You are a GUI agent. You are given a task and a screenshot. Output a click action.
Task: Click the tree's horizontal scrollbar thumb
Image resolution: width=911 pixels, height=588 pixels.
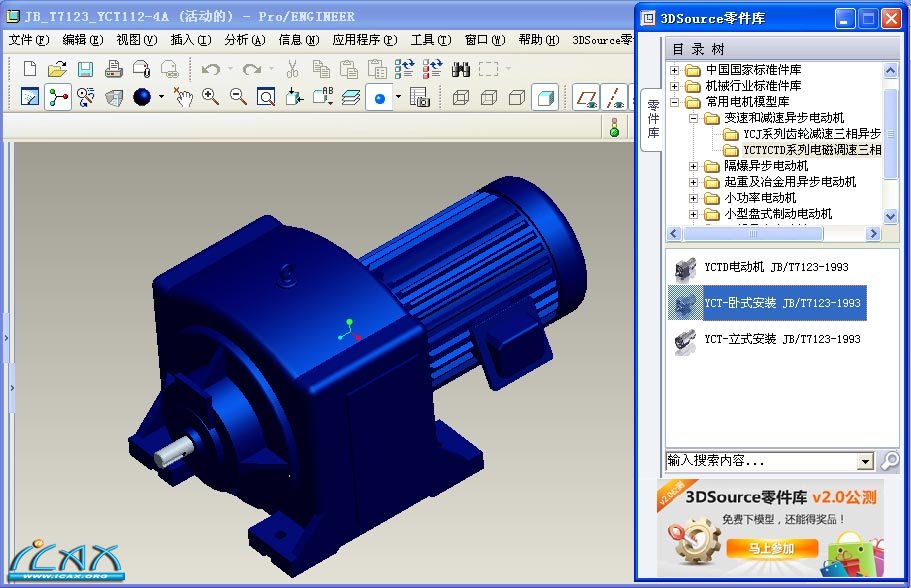pyautogui.click(x=753, y=234)
